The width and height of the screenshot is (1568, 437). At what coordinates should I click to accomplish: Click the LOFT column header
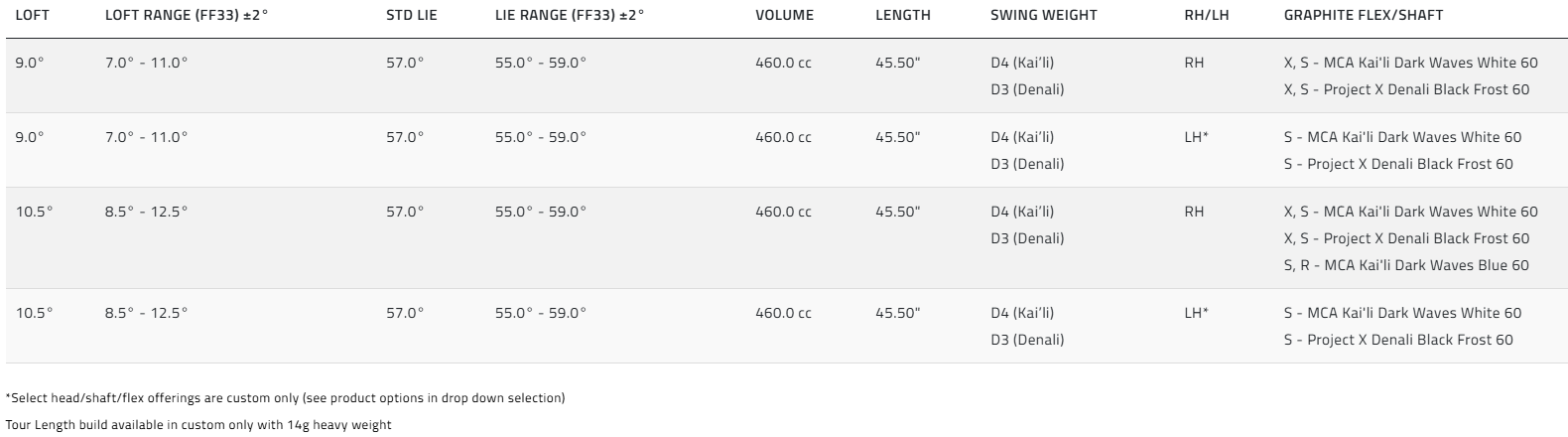pyautogui.click(x=33, y=15)
